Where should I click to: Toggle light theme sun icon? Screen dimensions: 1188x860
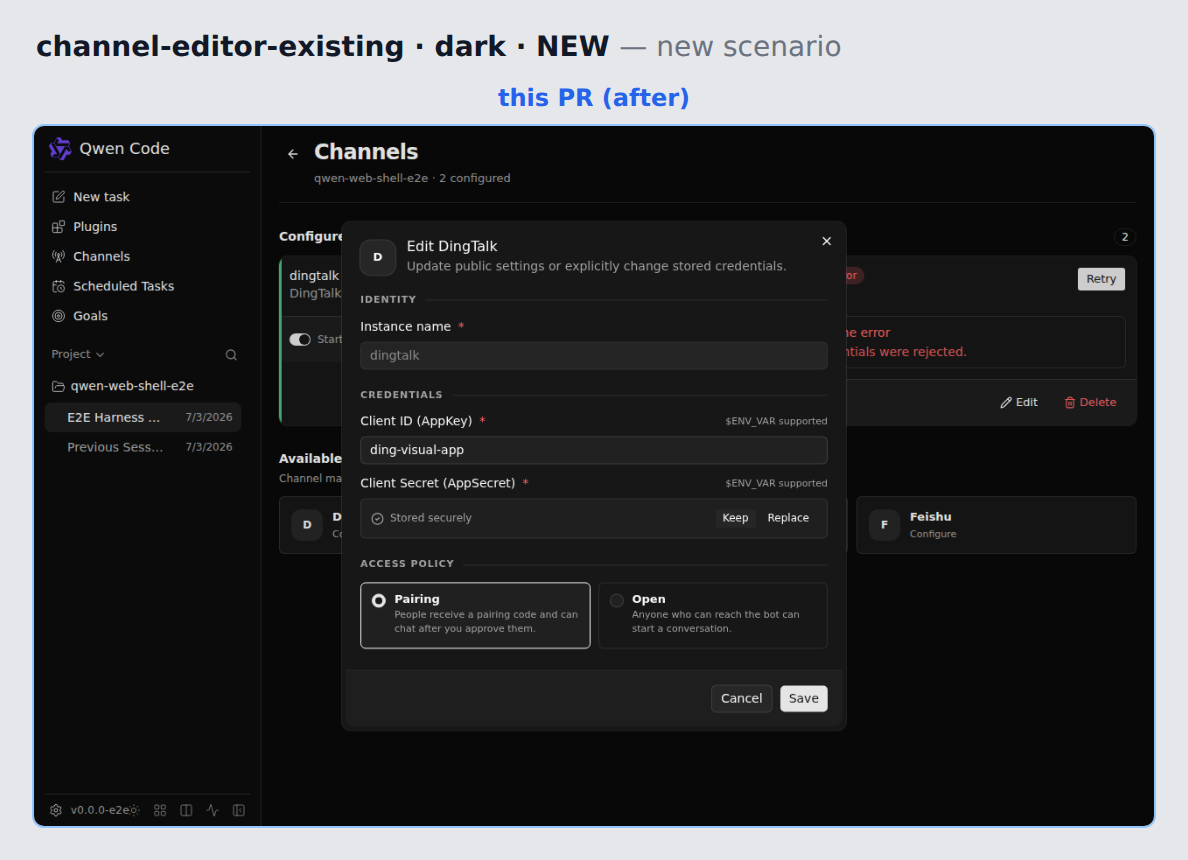click(134, 810)
